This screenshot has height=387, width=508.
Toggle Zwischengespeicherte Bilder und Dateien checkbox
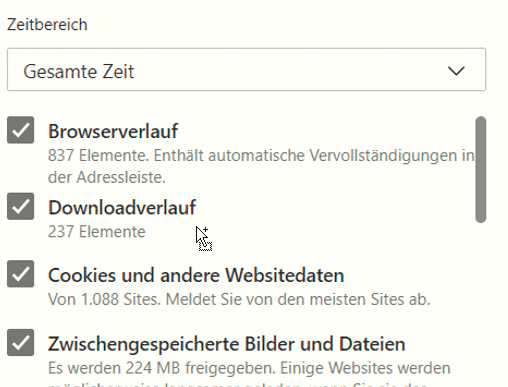tap(20, 343)
